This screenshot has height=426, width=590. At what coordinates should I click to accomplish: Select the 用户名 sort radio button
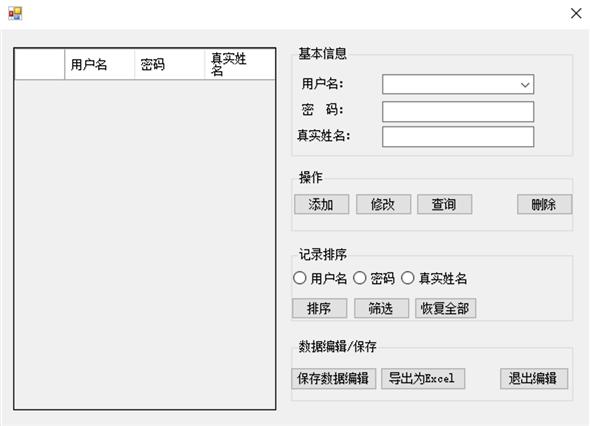(x=300, y=278)
